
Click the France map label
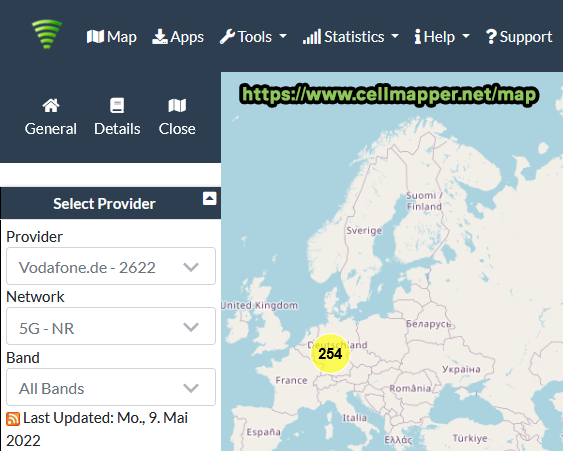pyautogui.click(x=292, y=380)
